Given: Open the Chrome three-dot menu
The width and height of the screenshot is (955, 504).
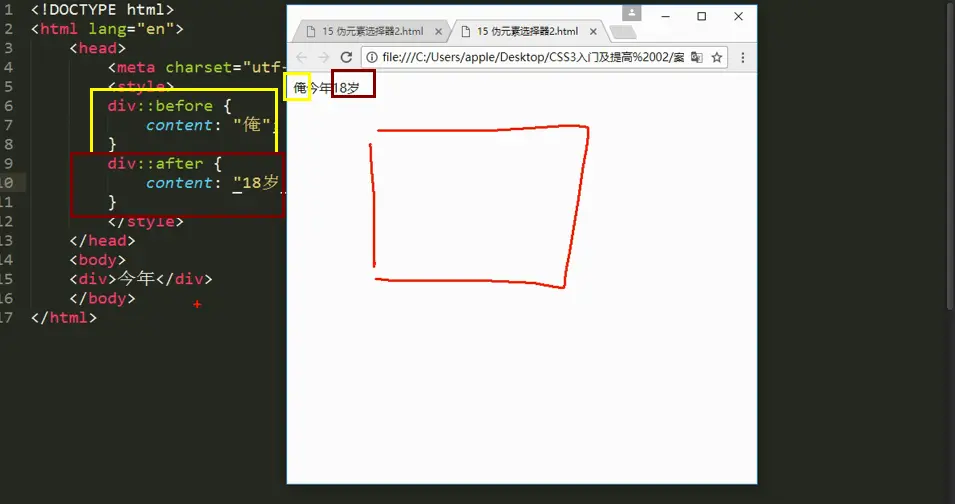Looking at the screenshot, I should 742,57.
